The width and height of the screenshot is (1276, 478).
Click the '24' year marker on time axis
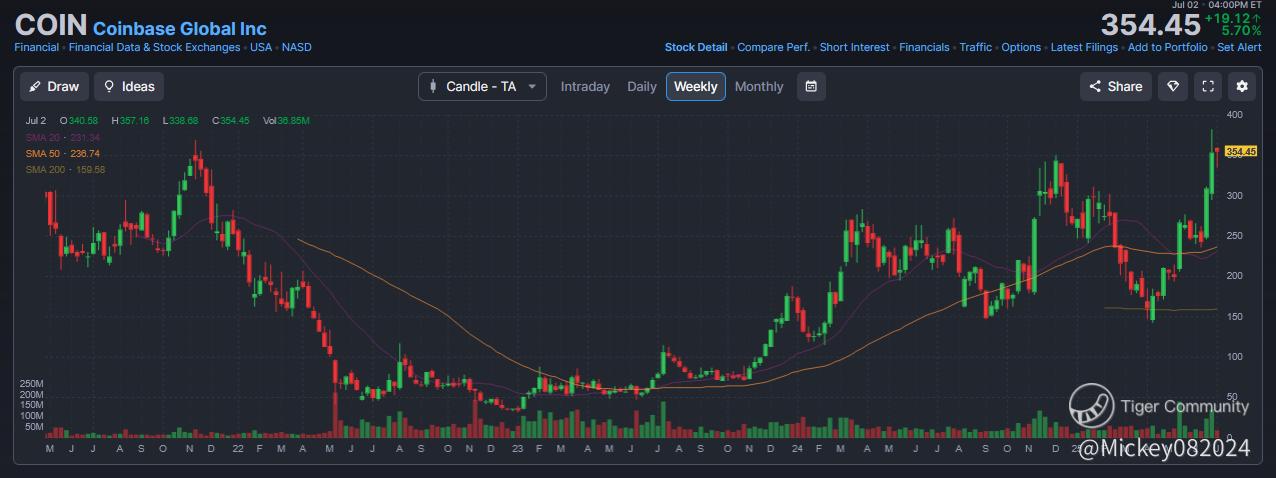point(795,450)
